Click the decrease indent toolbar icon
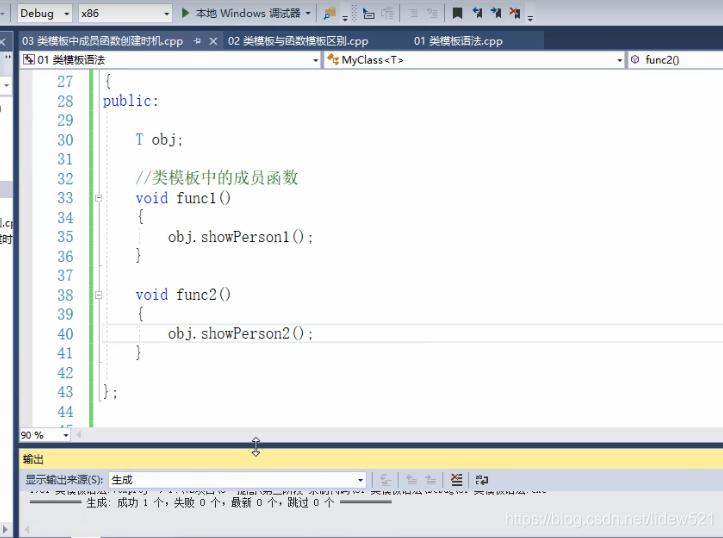Viewport: 723px width, 538px height. (x=413, y=13)
